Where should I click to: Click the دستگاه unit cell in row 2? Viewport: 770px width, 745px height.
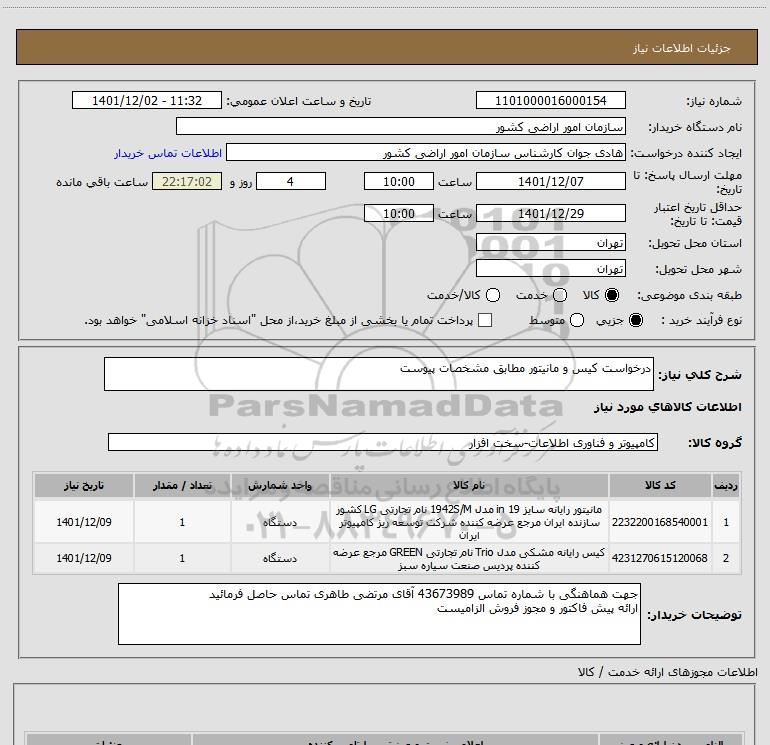point(280,558)
